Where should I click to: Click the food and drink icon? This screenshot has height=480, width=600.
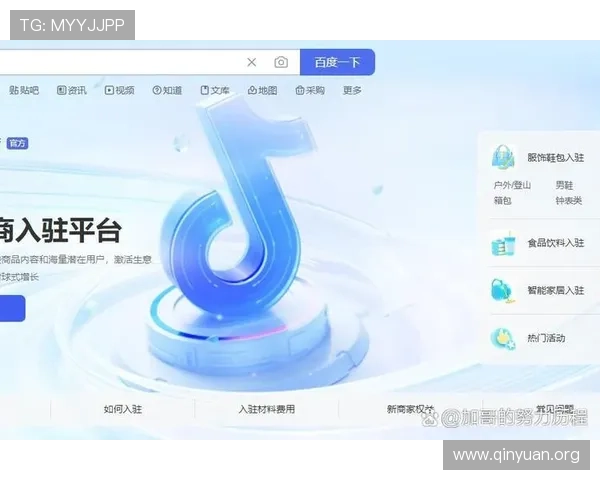(x=504, y=243)
